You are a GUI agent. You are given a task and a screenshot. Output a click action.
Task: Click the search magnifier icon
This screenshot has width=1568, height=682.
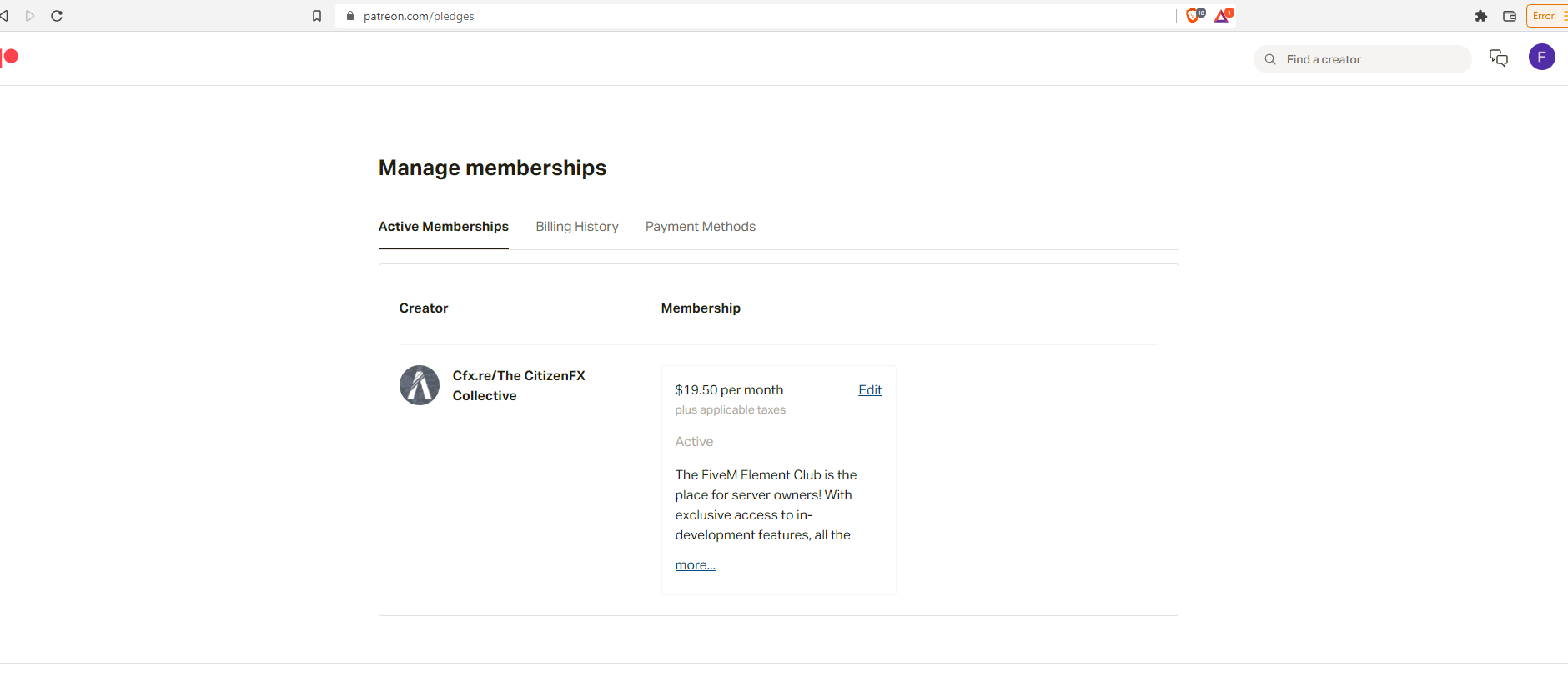(x=1270, y=59)
